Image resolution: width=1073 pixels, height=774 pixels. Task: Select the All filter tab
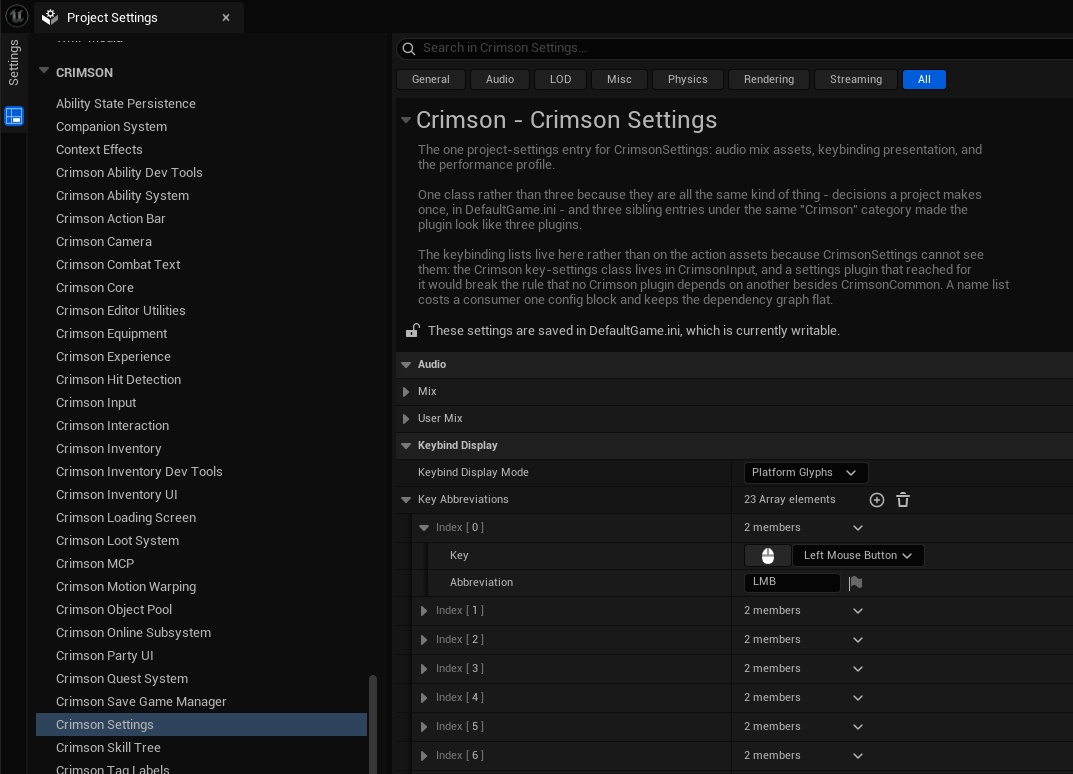coord(925,79)
